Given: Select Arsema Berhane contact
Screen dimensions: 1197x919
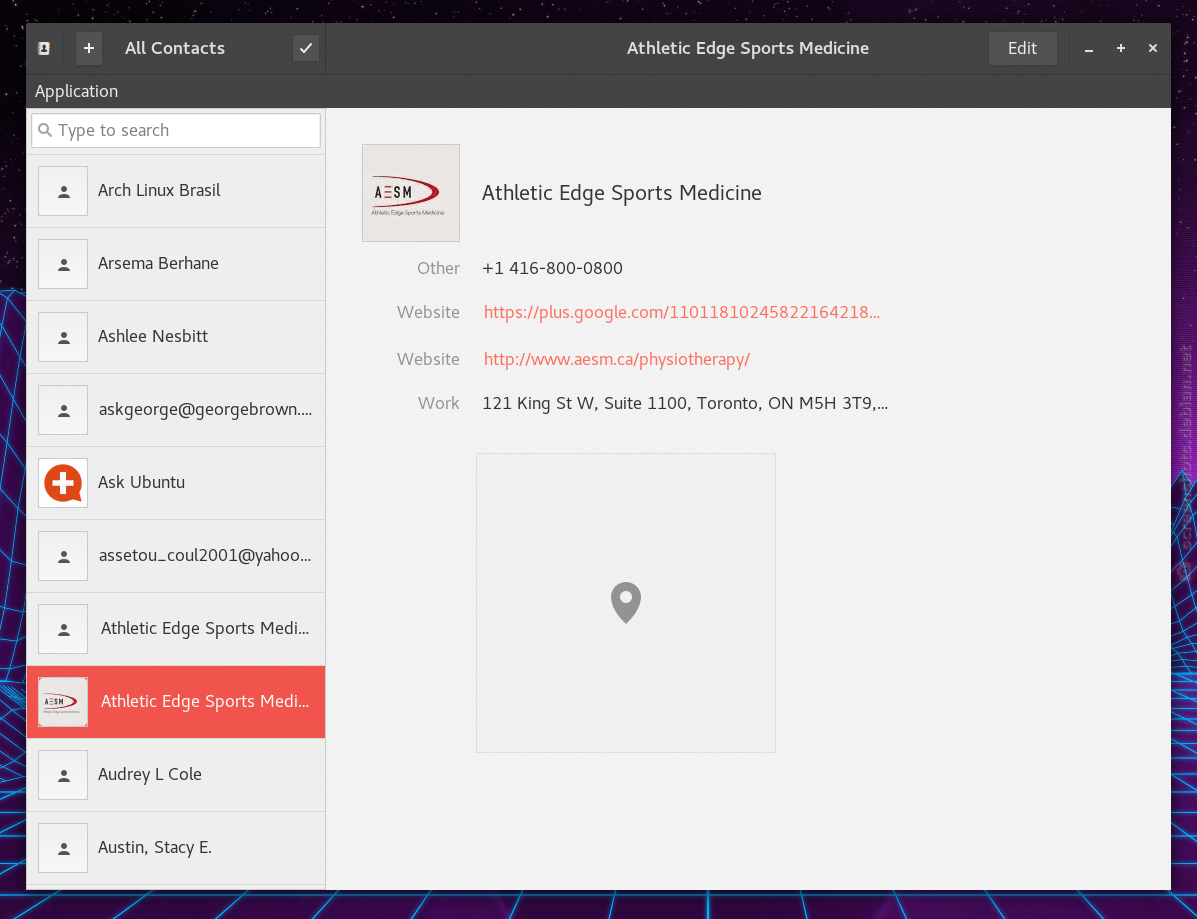Looking at the screenshot, I should coord(176,264).
